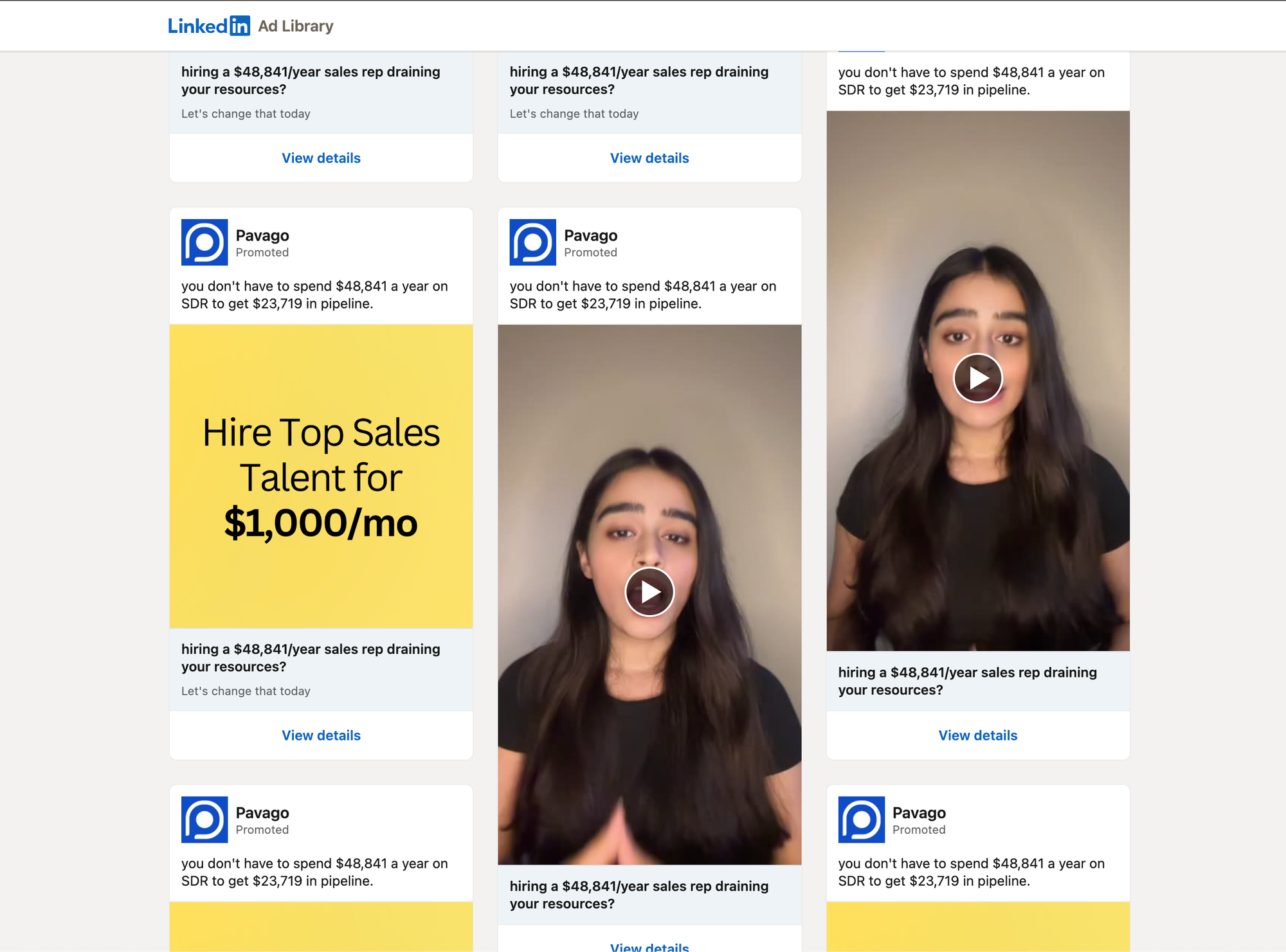Click Pavago name in bottom-right ad card
Viewport: 1286px width, 952px height.
pyautogui.click(x=919, y=813)
